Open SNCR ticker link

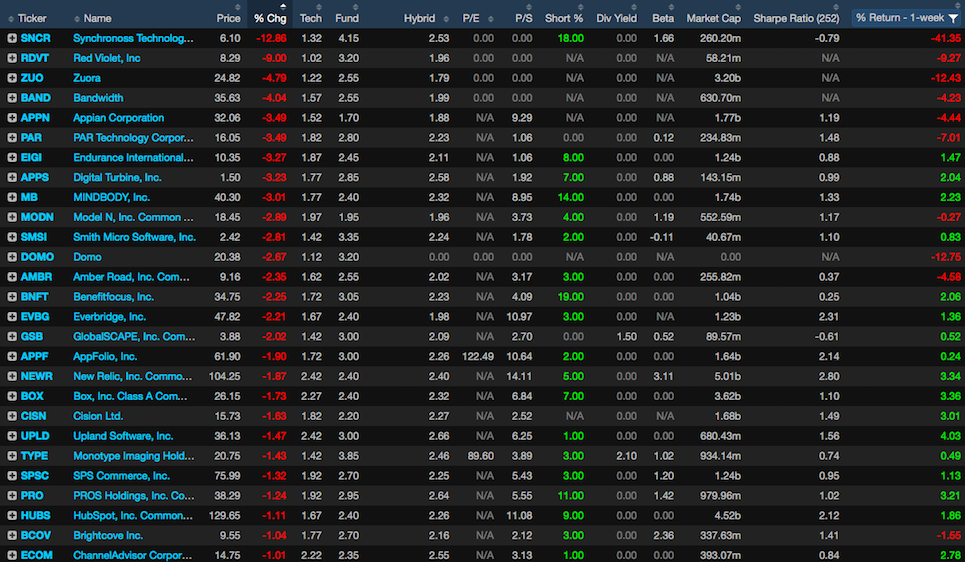pyautogui.click(x=36, y=38)
